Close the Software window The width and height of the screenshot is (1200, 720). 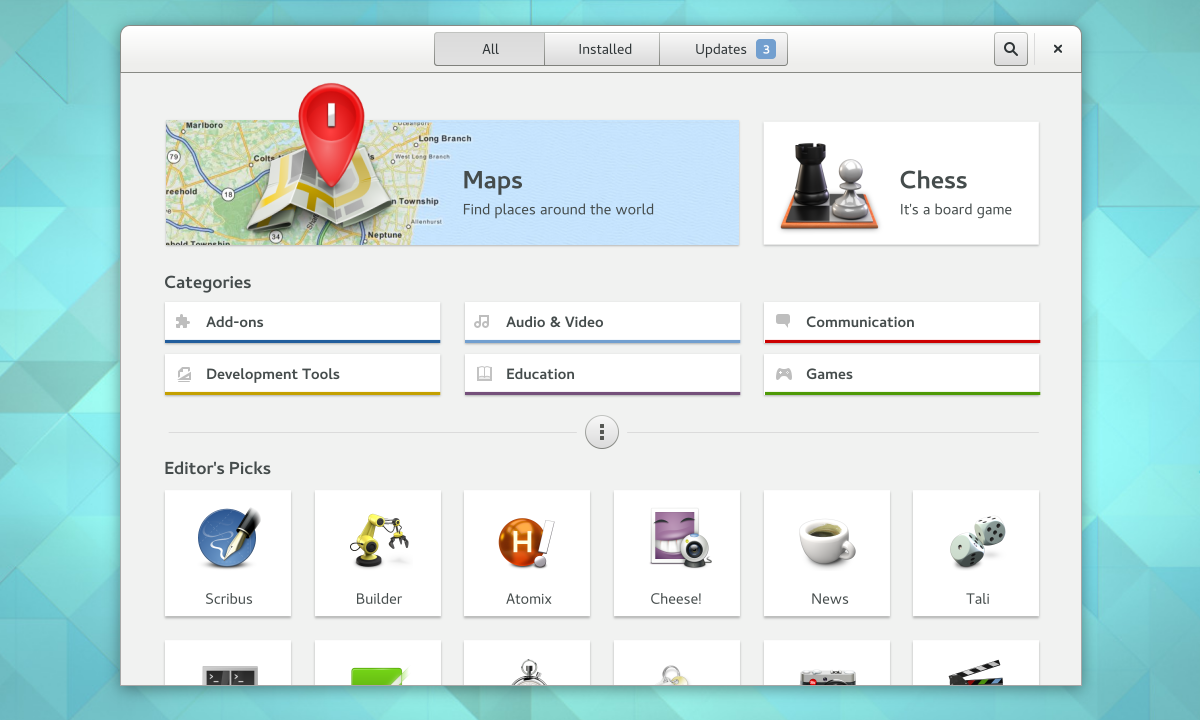pyautogui.click(x=1058, y=49)
